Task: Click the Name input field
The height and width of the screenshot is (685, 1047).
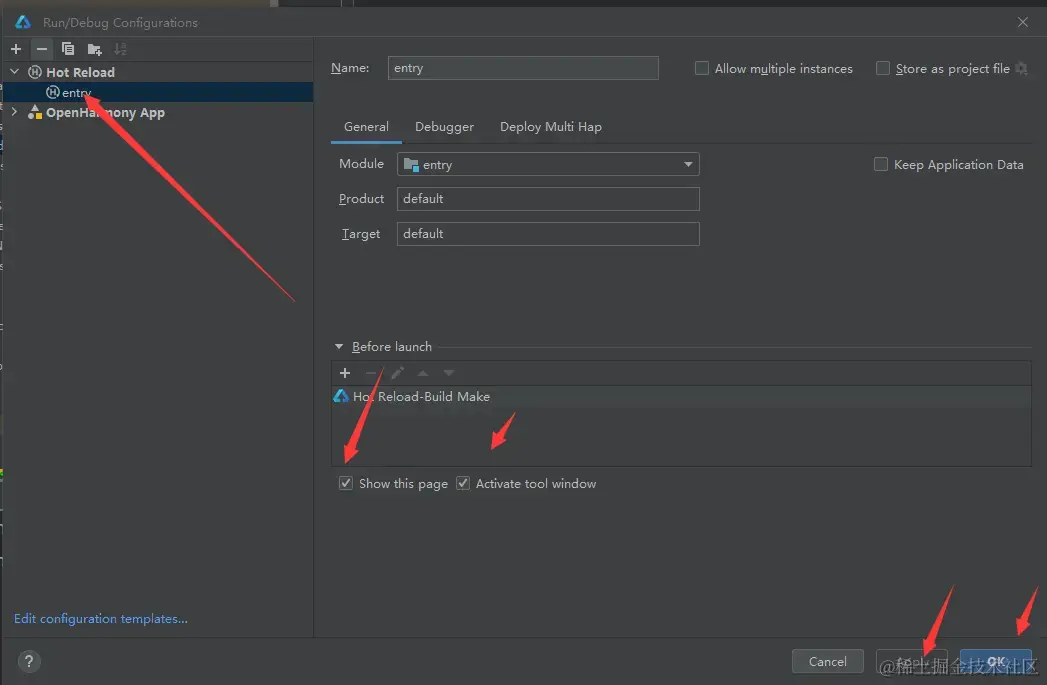Action: (x=523, y=68)
